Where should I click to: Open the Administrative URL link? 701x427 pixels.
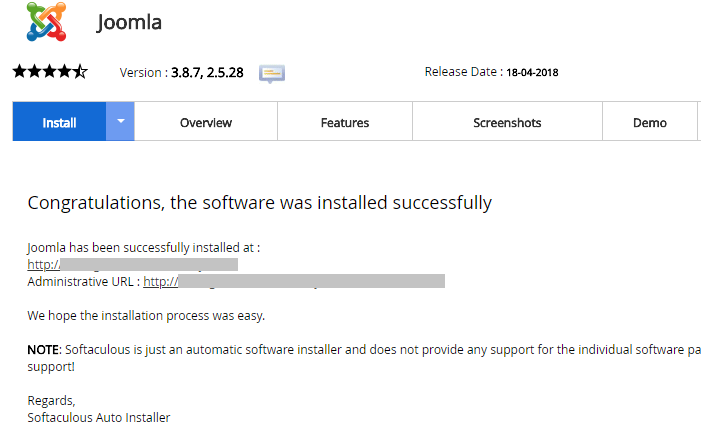point(294,281)
